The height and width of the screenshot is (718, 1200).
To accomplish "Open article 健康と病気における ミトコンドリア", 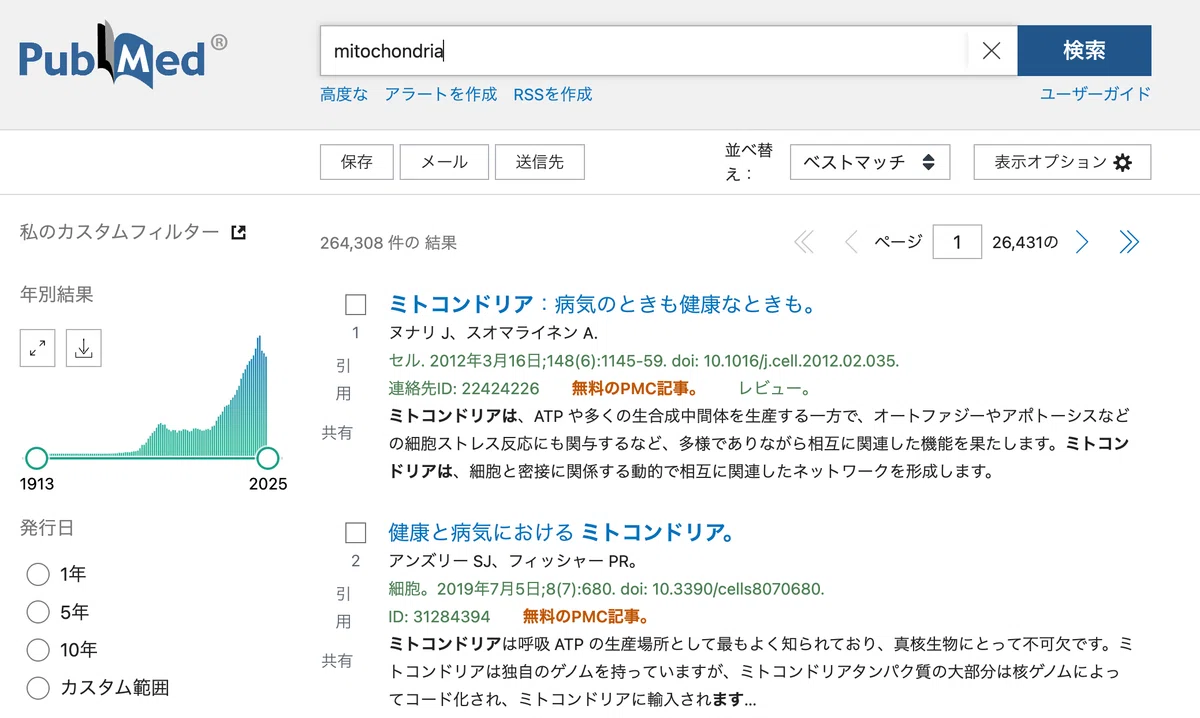I will pyautogui.click(x=562, y=532).
